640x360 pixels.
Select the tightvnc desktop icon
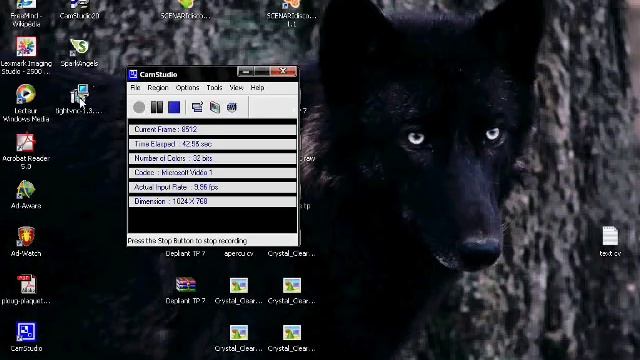tap(79, 94)
